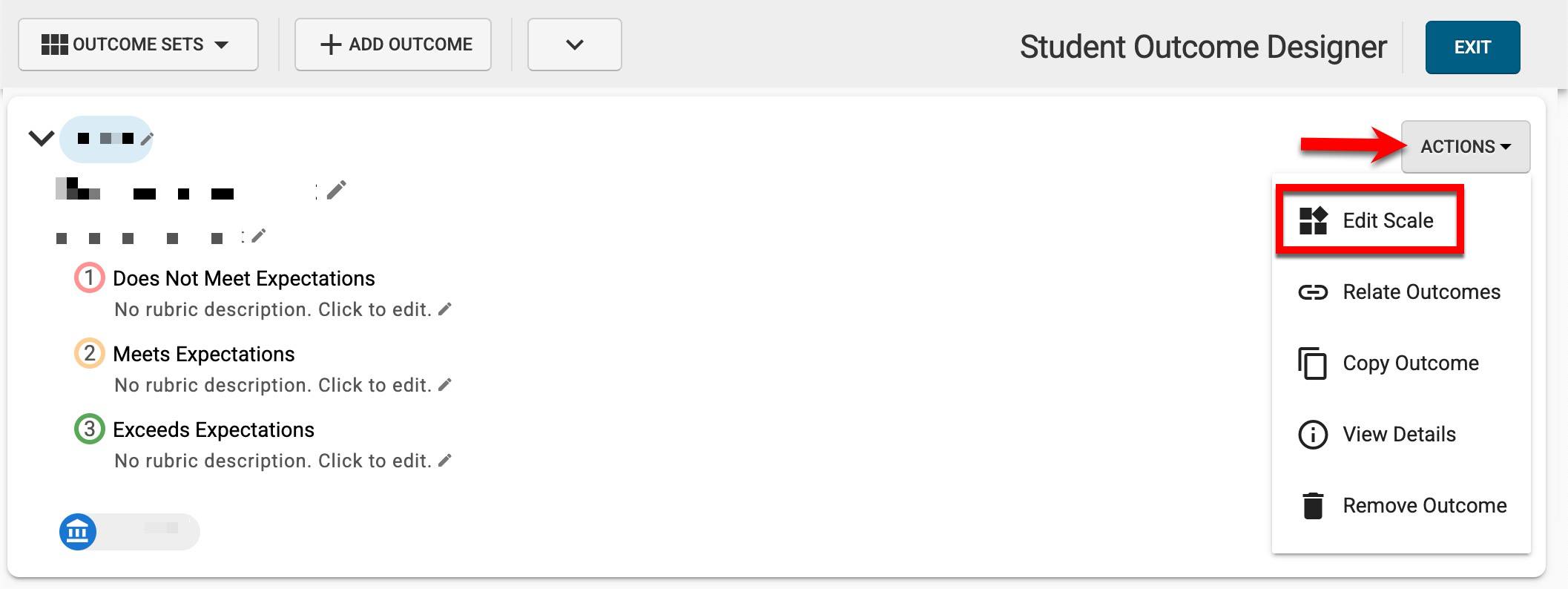Choose Relate Outcomes from the menu

click(1421, 292)
